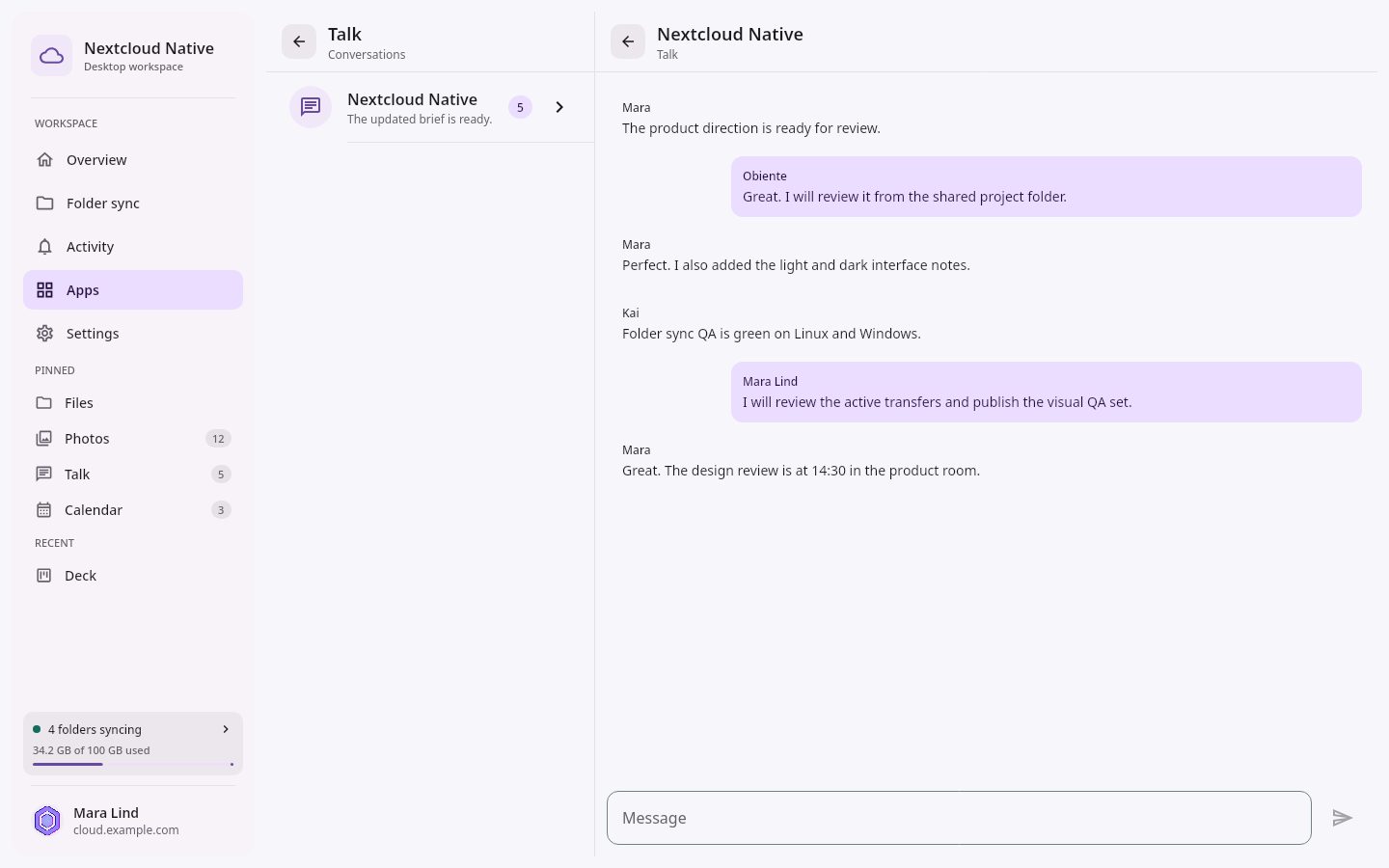Click the Talk 5 badge in sidebar

click(x=221, y=475)
